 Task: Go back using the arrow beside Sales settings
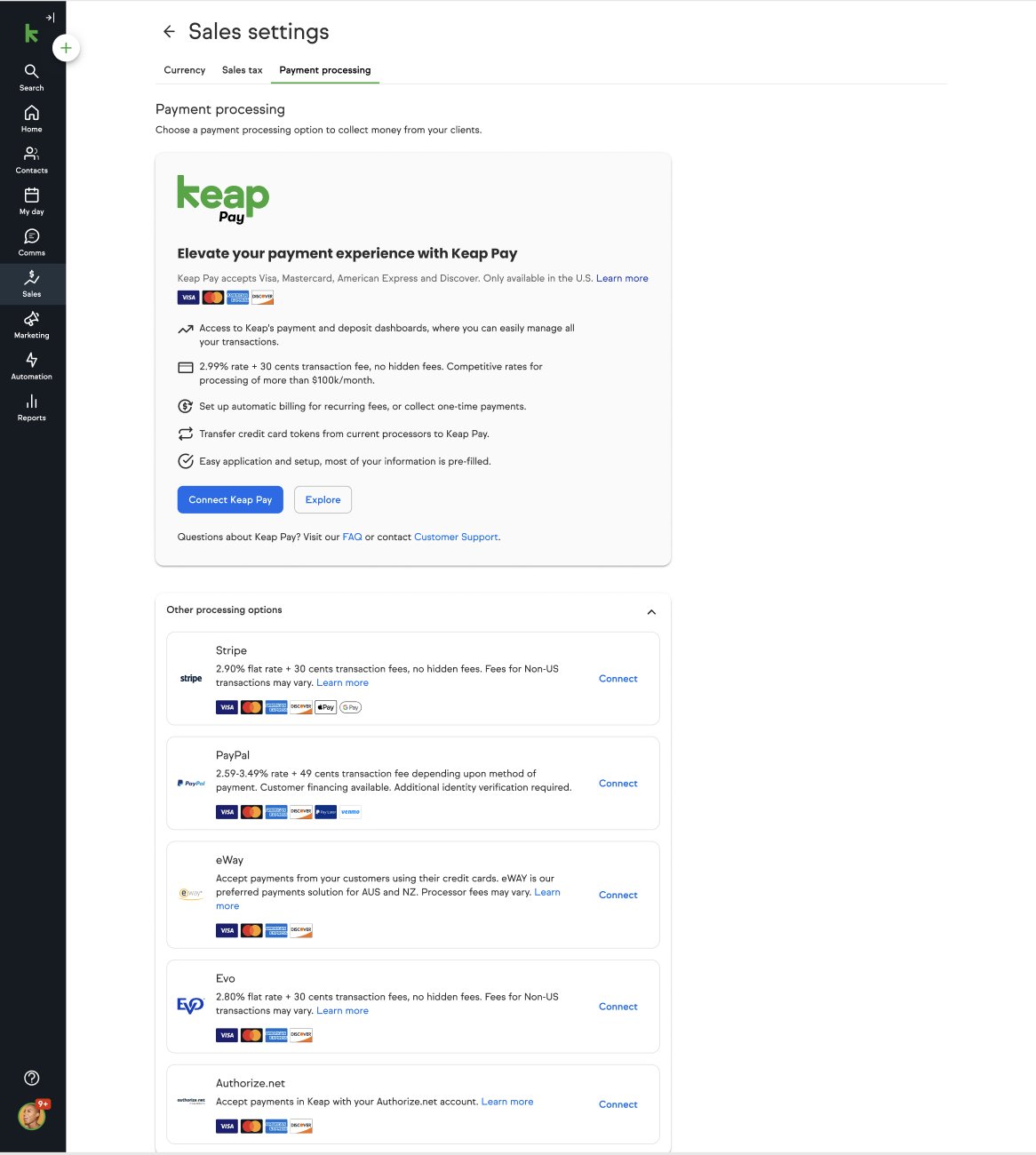[x=169, y=32]
